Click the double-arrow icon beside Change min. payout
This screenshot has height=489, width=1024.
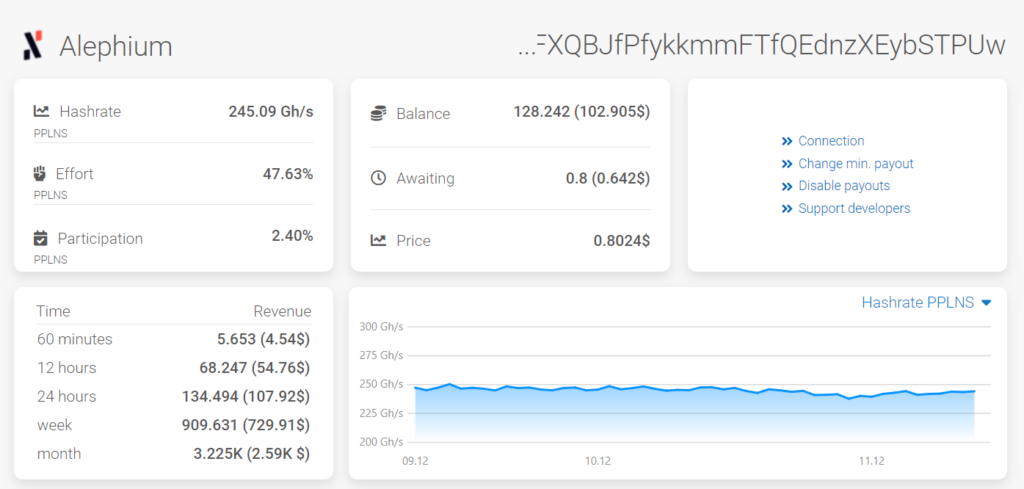787,164
